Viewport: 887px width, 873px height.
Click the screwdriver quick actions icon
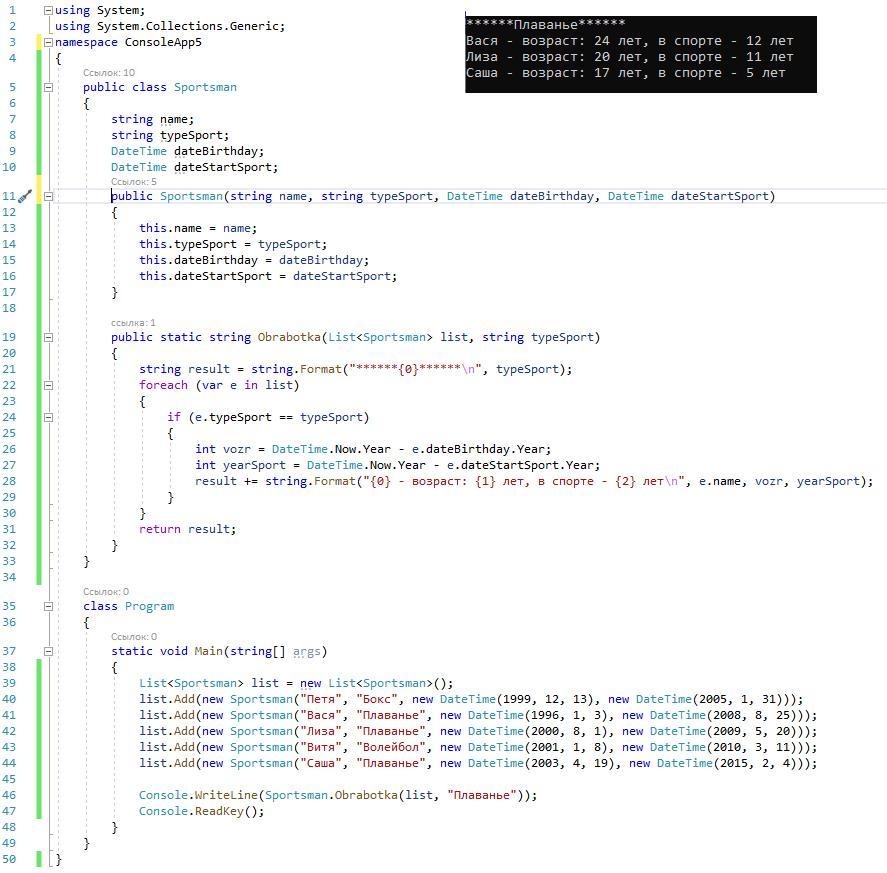pos(25,197)
